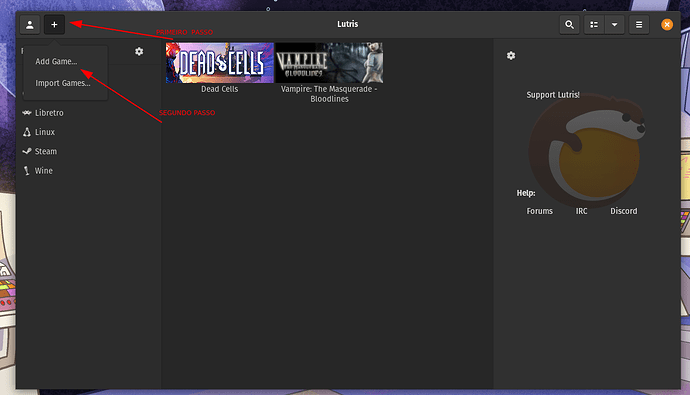Screen dimensions: 690x395
Task: Click the Steam logo icon
Action: click(26, 151)
